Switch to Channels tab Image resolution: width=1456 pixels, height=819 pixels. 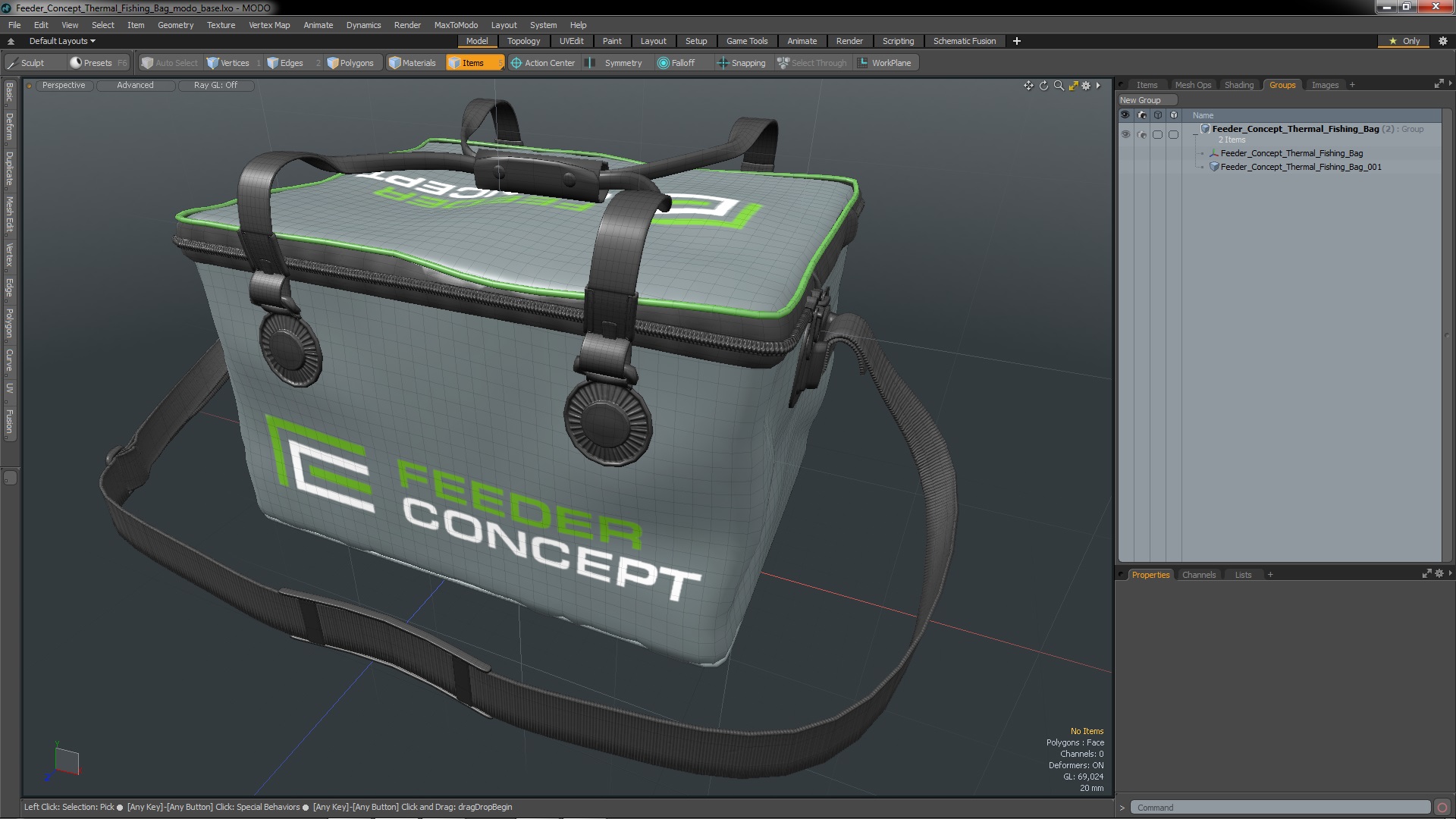1198,575
